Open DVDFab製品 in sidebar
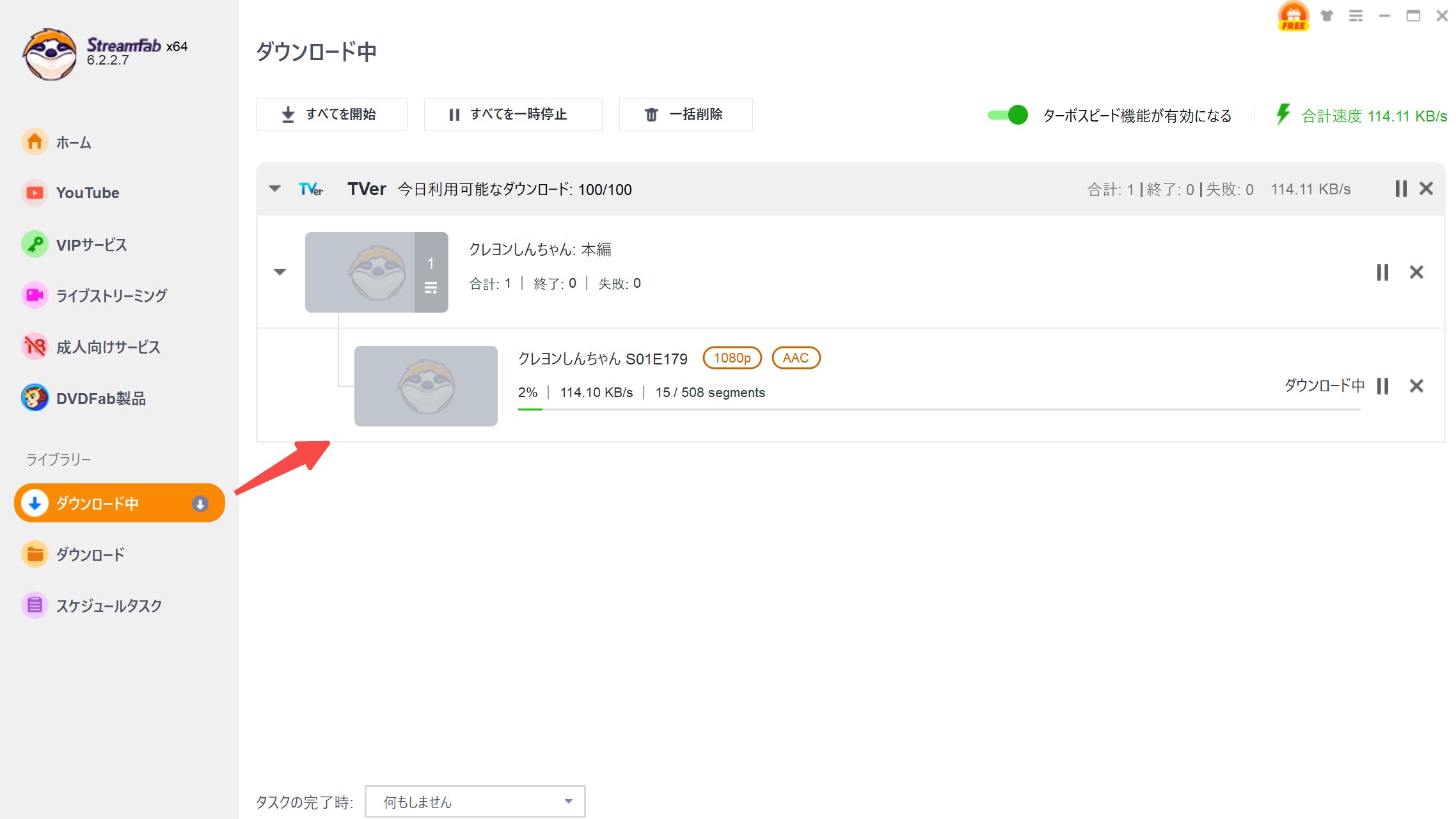 pyautogui.click(x=84, y=398)
